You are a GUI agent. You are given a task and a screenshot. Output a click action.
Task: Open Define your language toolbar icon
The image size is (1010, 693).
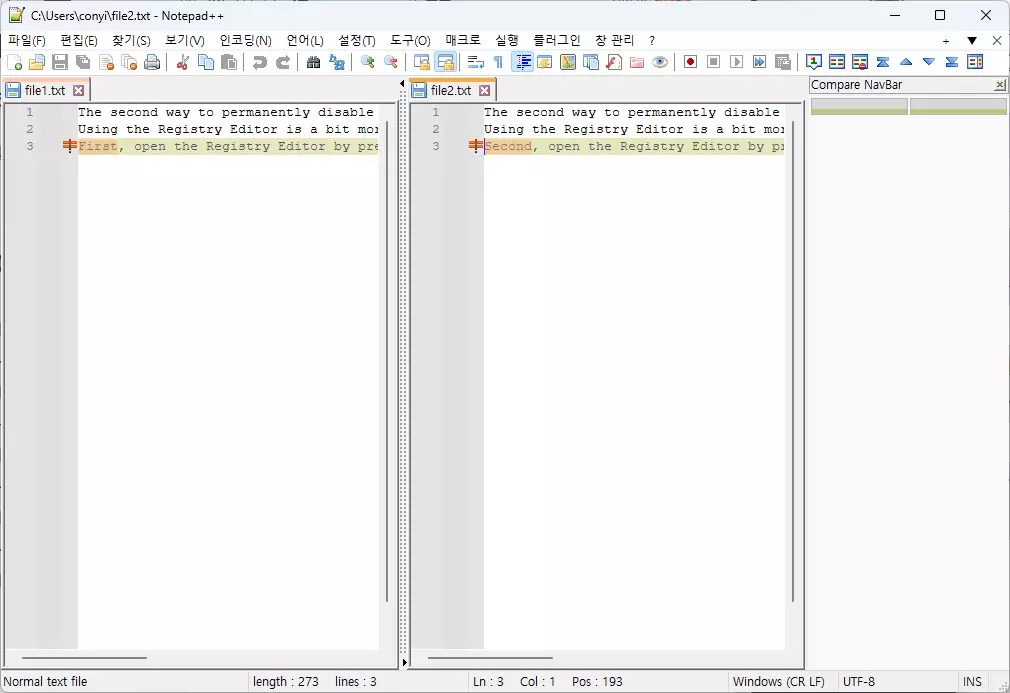(545, 62)
